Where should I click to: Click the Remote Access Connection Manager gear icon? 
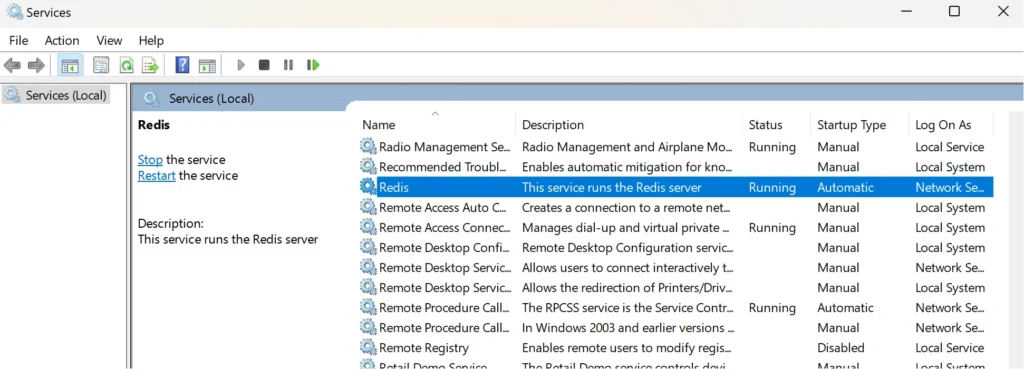(368, 227)
